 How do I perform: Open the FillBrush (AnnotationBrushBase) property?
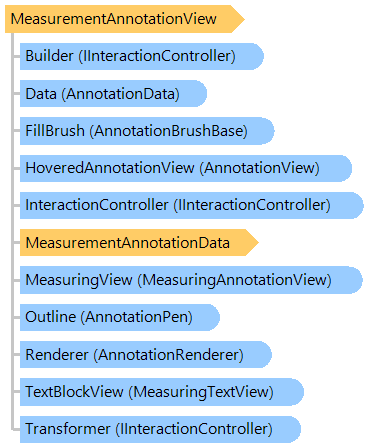pyautogui.click(x=147, y=131)
